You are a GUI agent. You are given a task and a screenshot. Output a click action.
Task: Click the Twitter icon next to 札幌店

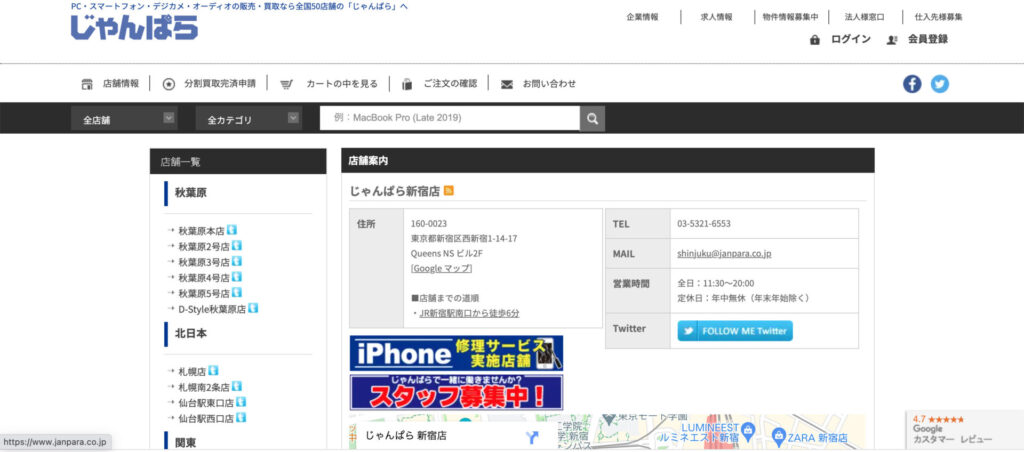click(214, 370)
